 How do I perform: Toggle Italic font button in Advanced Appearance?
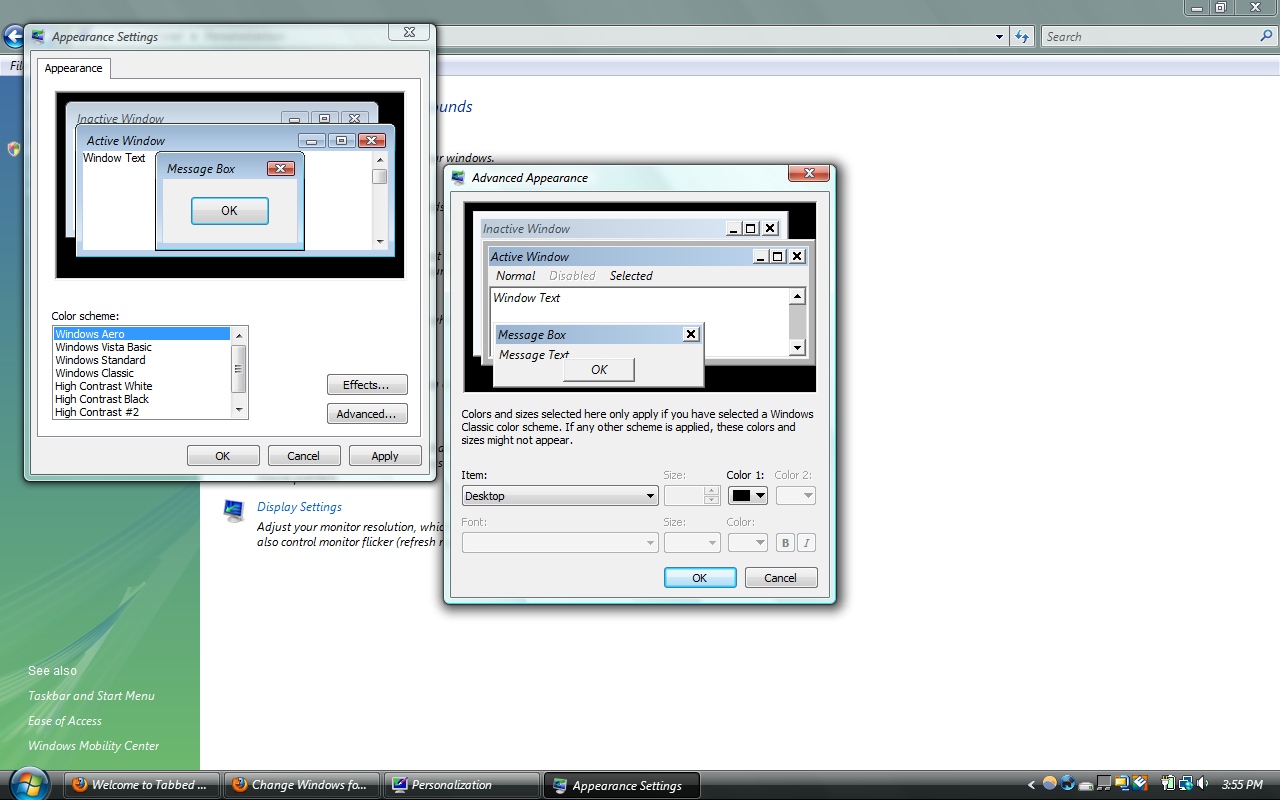[x=806, y=543]
